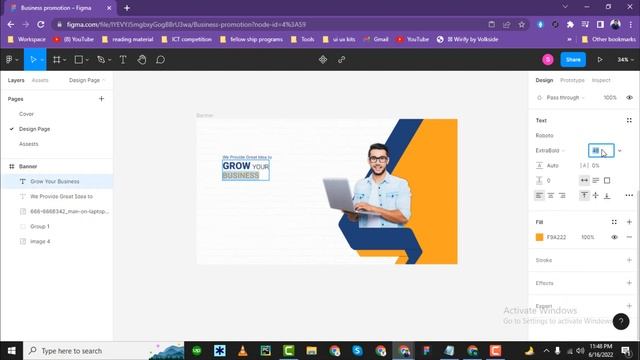Image resolution: width=640 pixels, height=360 pixels.
Task: Select the Comment tool
Action: point(160,60)
